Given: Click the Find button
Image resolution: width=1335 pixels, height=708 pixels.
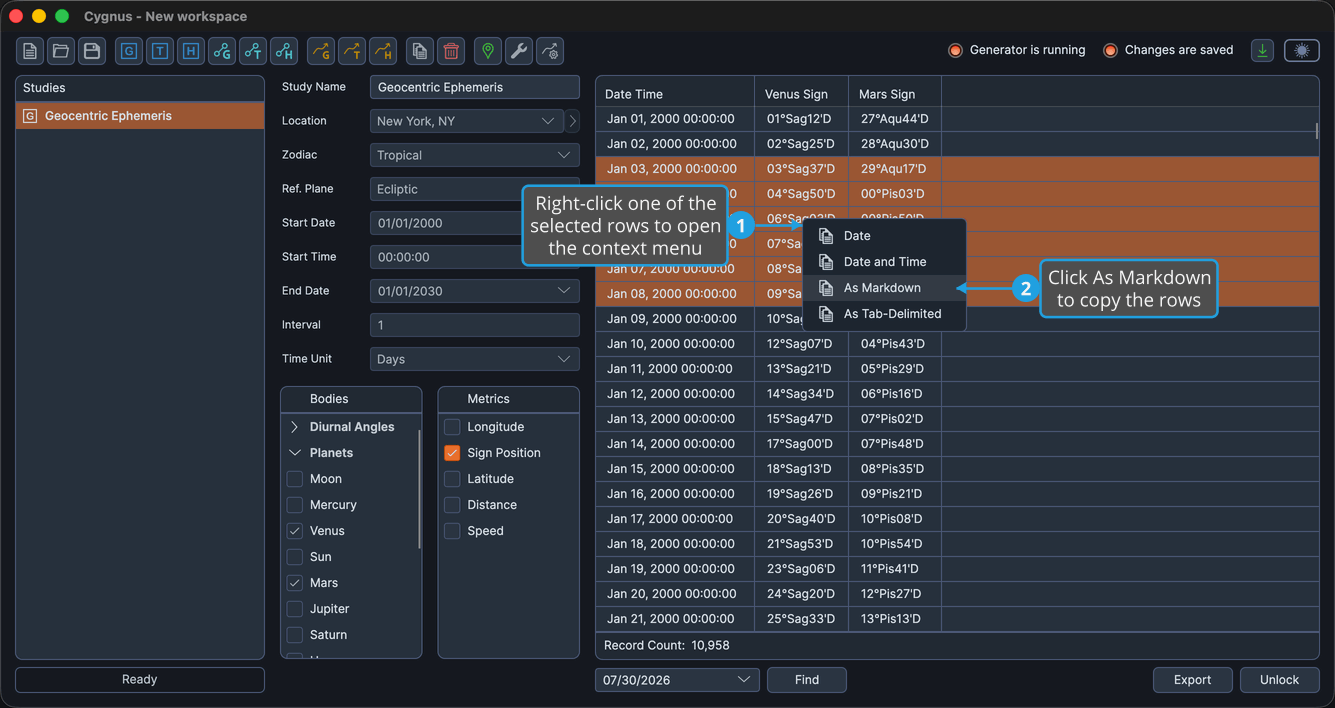Looking at the screenshot, I should pyautogui.click(x=807, y=680).
